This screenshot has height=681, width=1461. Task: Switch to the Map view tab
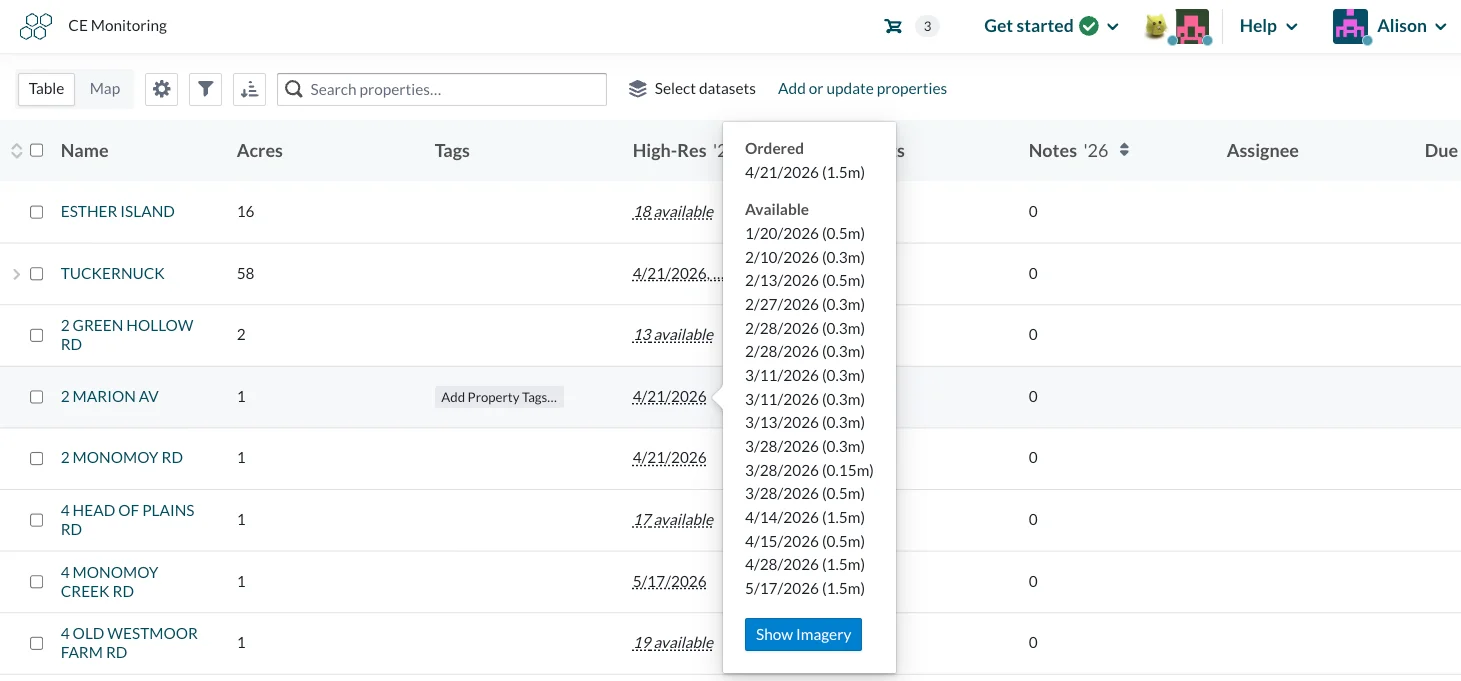pyautogui.click(x=105, y=89)
